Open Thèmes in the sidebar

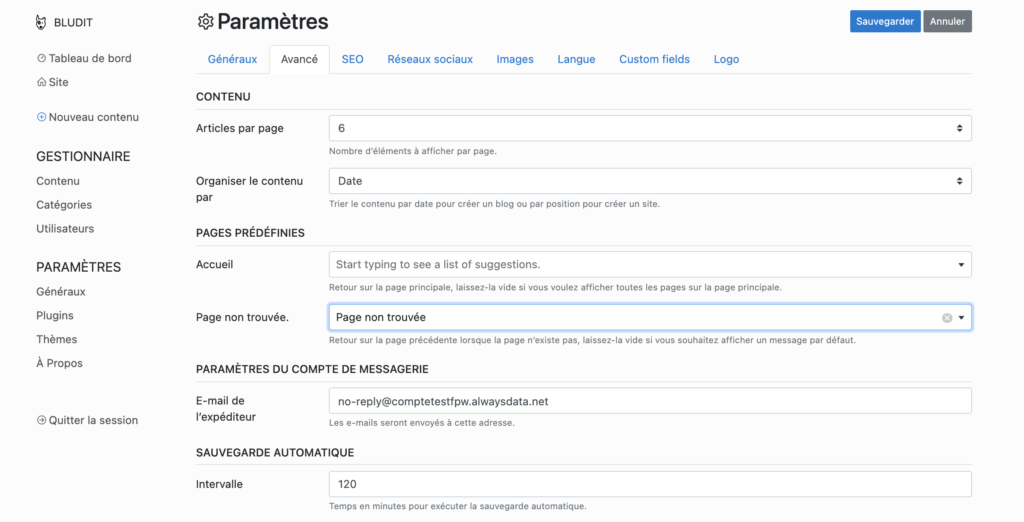(x=57, y=340)
